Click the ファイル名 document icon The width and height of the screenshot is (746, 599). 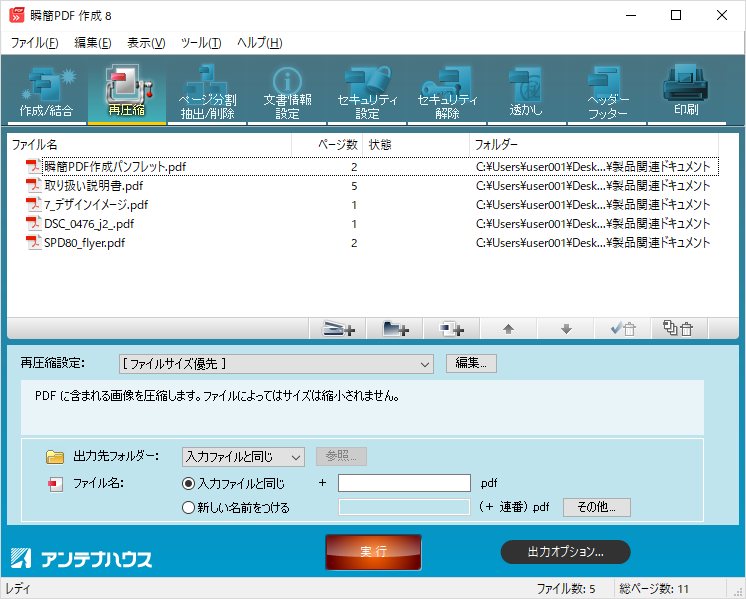pyautogui.click(x=56, y=484)
